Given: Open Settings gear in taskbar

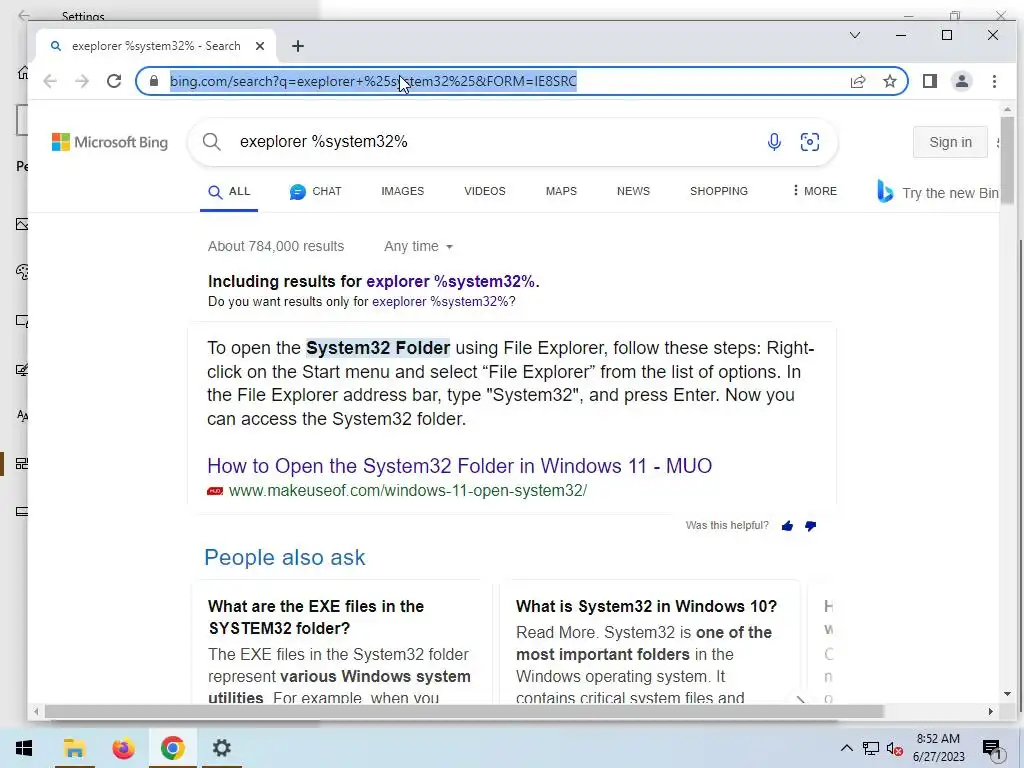Looking at the screenshot, I should 221,748.
